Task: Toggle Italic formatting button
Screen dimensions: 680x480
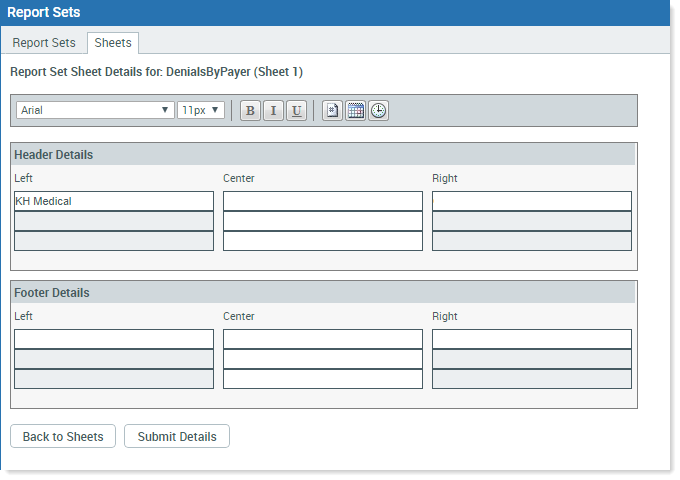Action: 273,111
